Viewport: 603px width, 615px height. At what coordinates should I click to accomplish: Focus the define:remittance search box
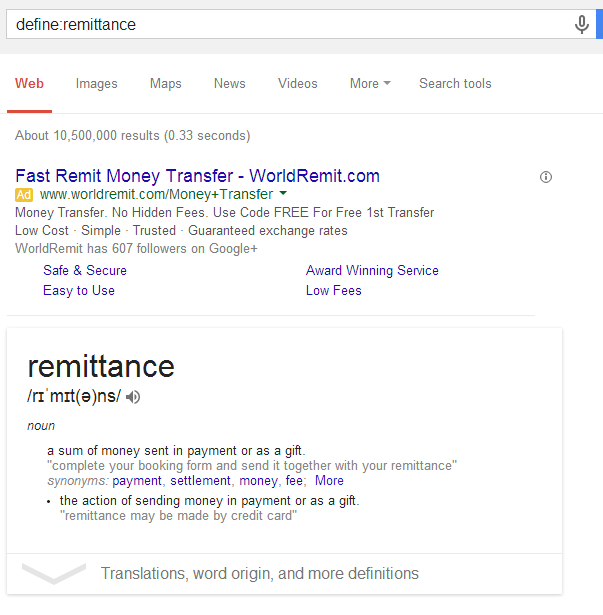click(x=290, y=24)
